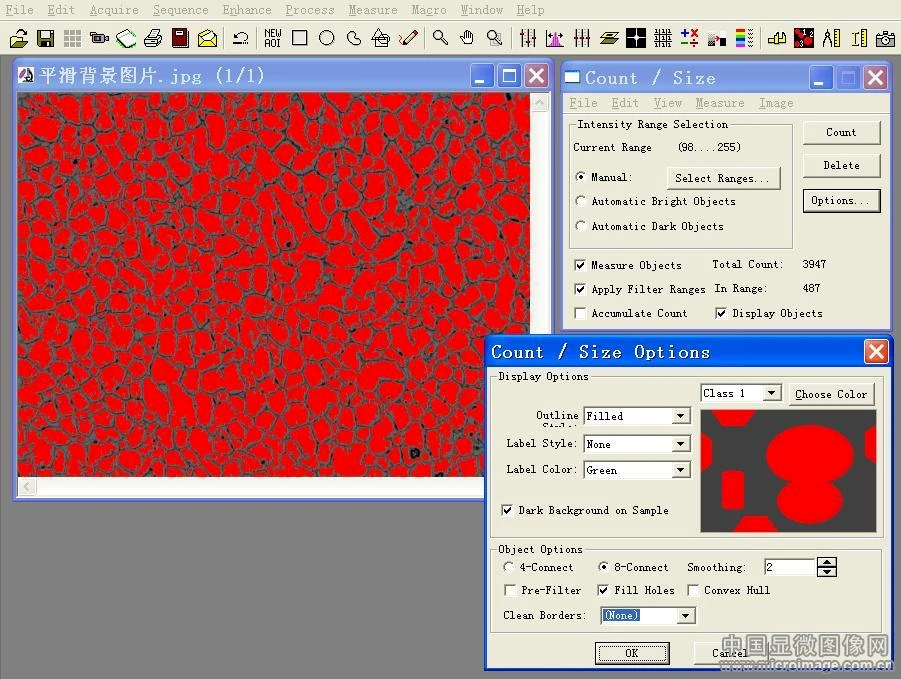Viewport: 901px width, 679px height.
Task: Toggle Apply Filter Ranges checkbox
Action: (x=580, y=289)
